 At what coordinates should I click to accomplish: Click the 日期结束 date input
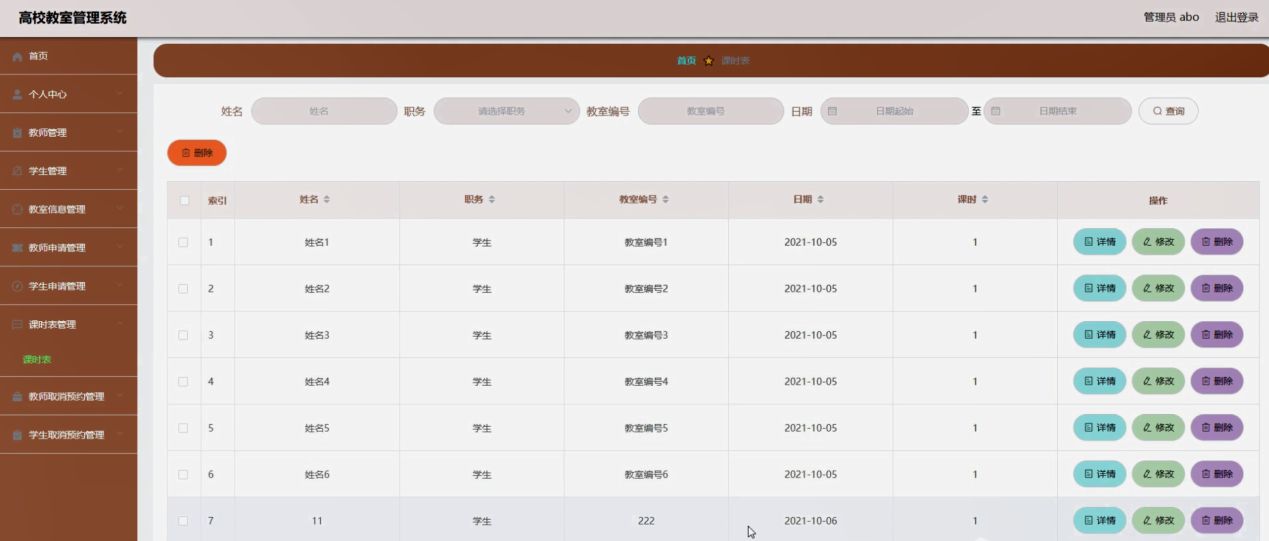1058,111
